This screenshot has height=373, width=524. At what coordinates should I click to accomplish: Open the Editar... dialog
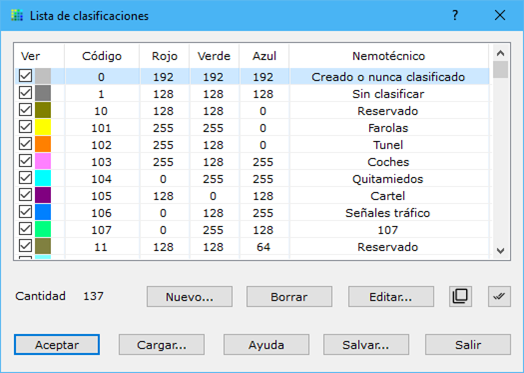coord(391,296)
